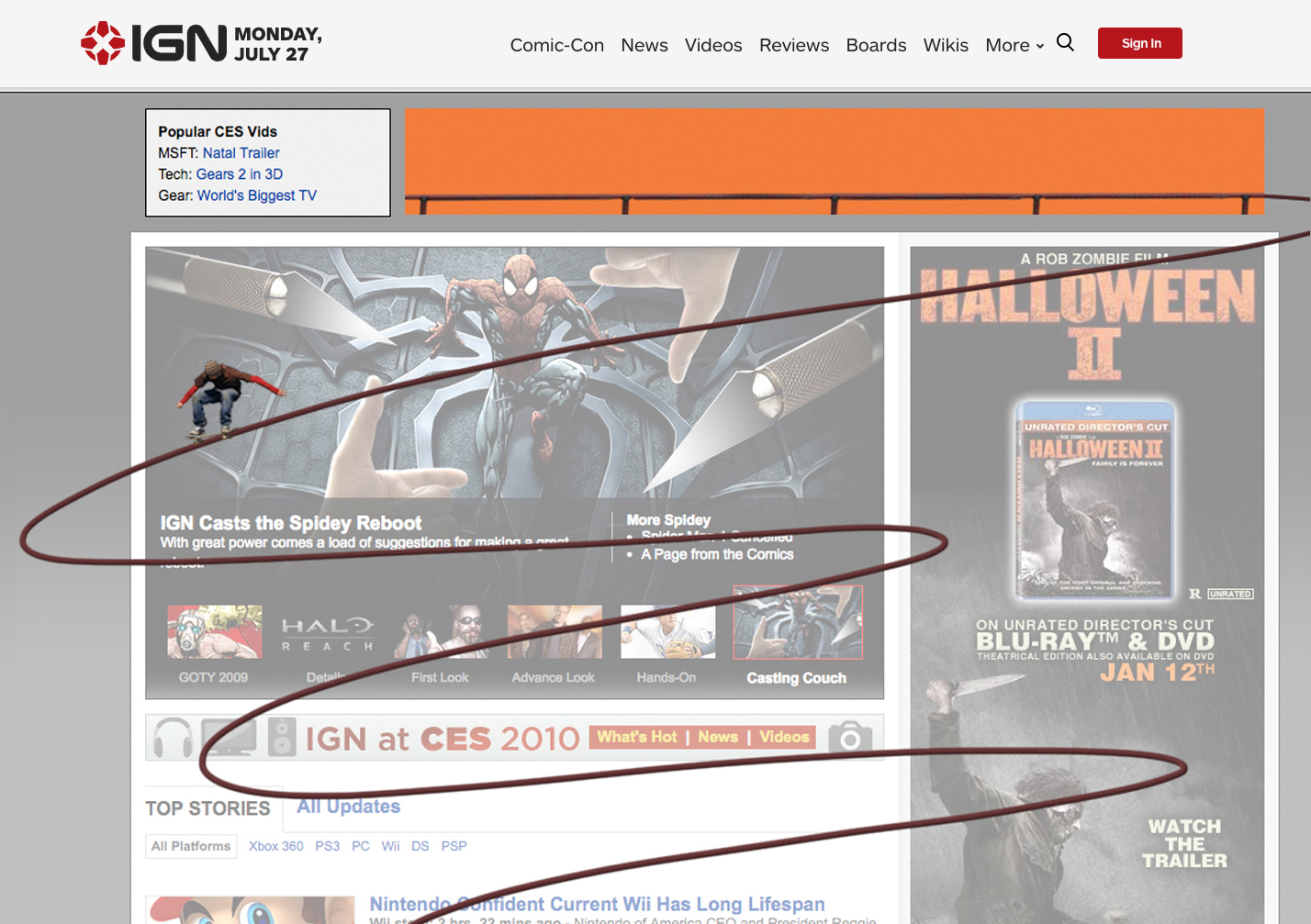The image size is (1311, 924).
Task: Select Halo Reach thumbnail
Action: coord(328,631)
